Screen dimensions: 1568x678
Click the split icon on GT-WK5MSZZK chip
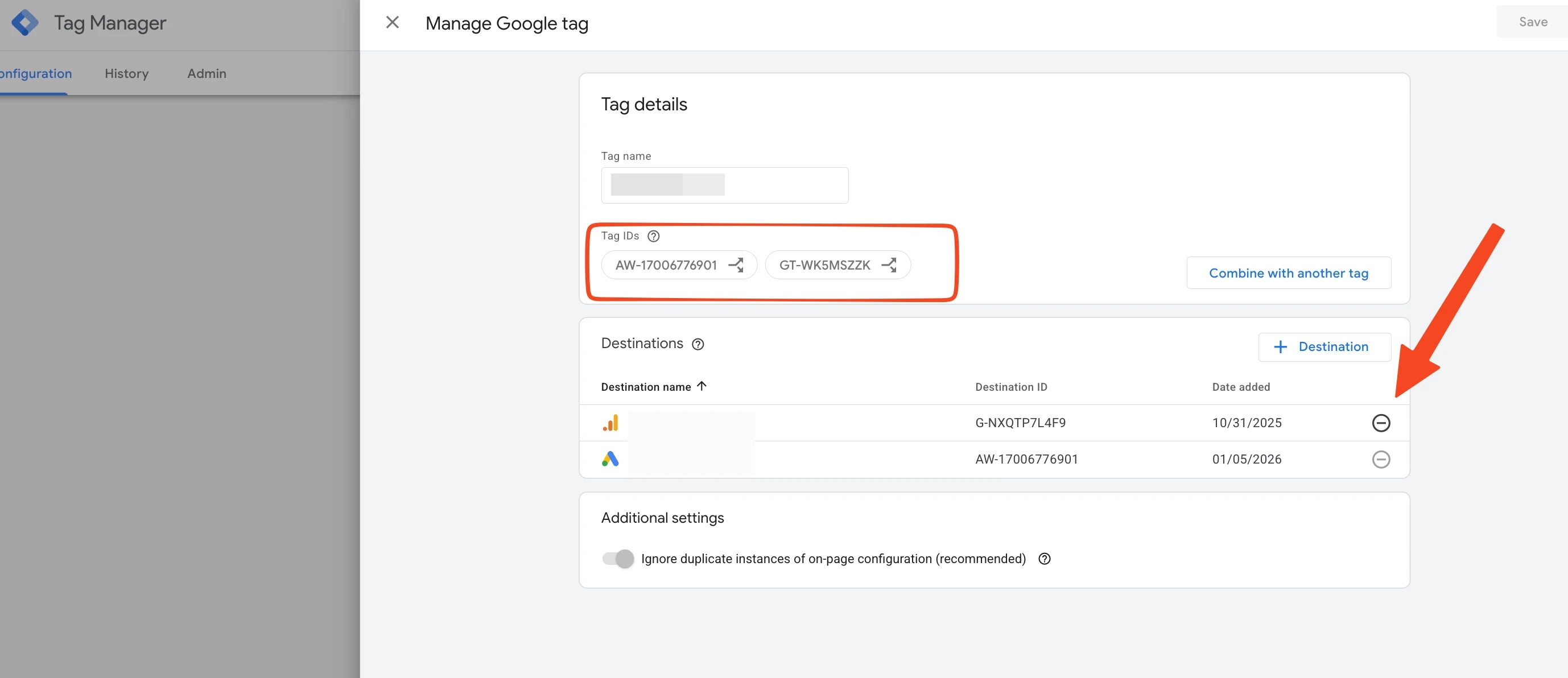pyautogui.click(x=889, y=264)
